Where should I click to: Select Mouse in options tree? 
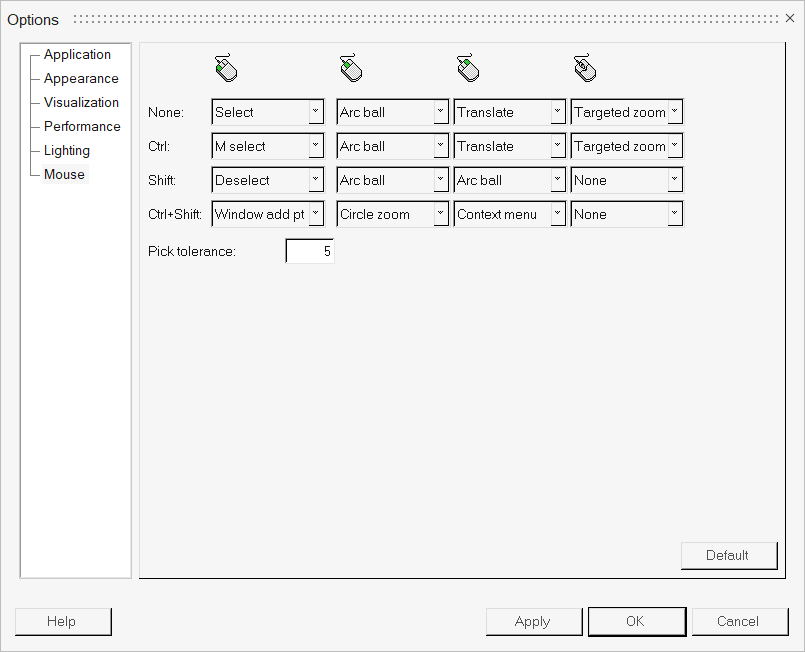coord(64,174)
